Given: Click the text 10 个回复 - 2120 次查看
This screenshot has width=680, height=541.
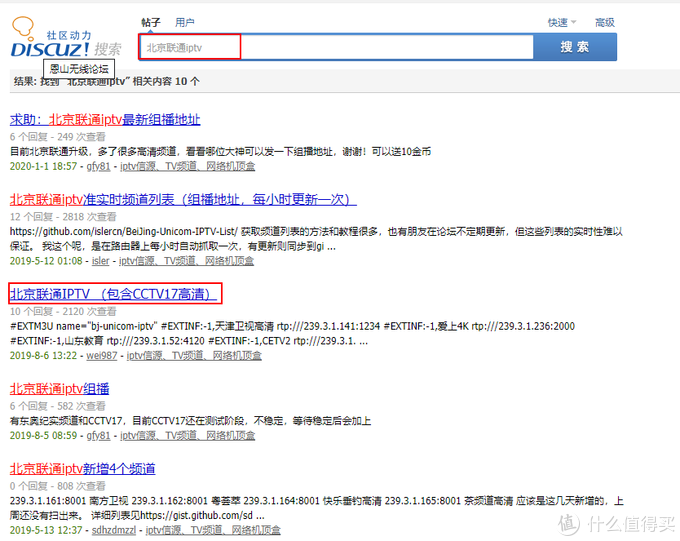Looking at the screenshot, I should 63,311.
